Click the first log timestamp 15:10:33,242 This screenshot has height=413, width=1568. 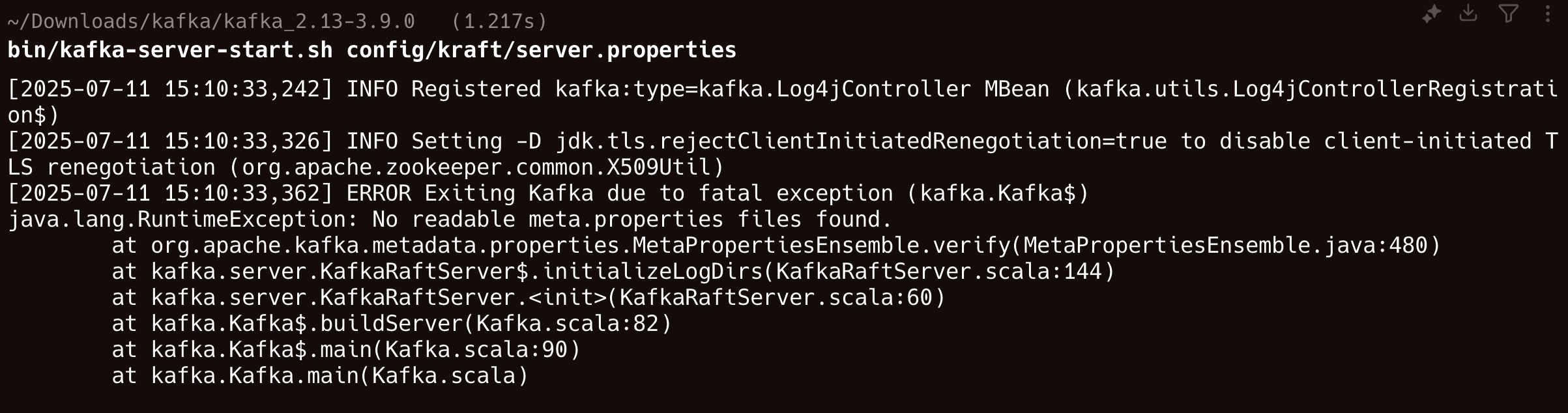click(x=241, y=89)
